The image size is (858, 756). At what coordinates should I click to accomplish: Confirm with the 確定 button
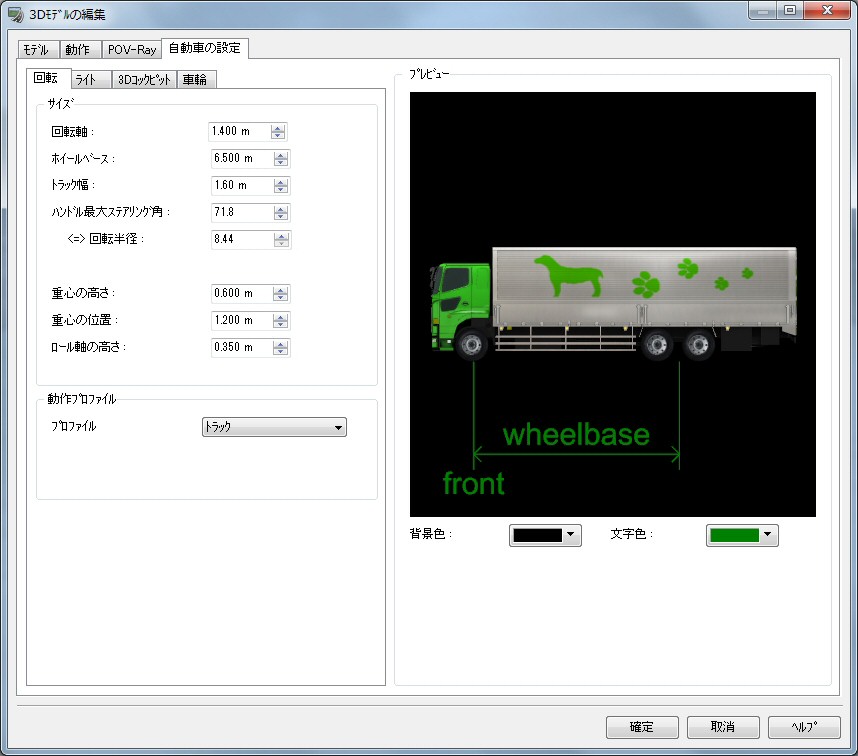pyautogui.click(x=642, y=727)
